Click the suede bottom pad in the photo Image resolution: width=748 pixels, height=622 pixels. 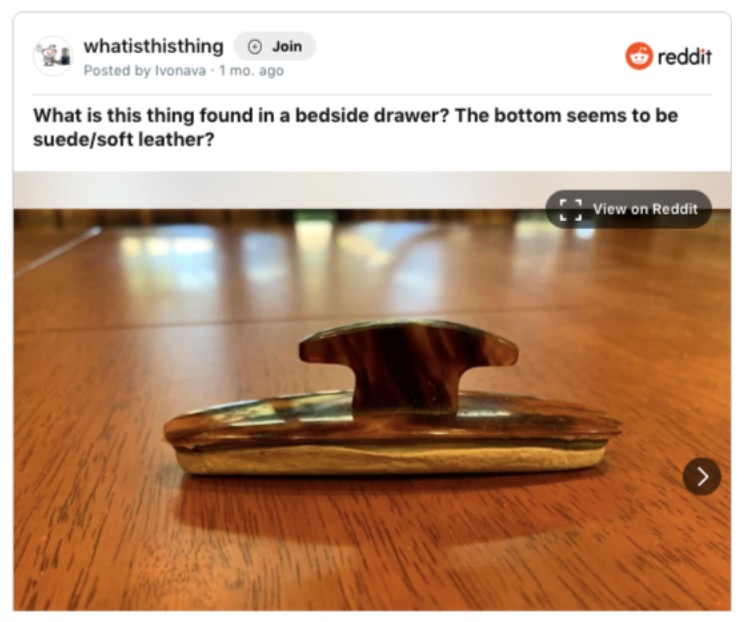pyautogui.click(x=391, y=459)
